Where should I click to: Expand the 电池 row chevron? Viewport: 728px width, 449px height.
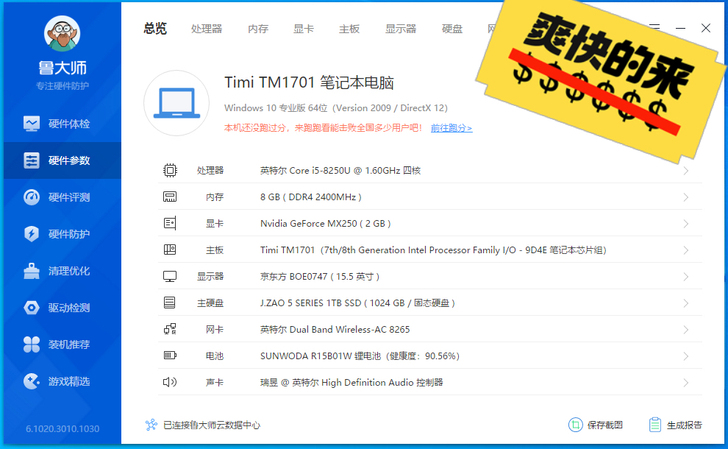(686, 356)
